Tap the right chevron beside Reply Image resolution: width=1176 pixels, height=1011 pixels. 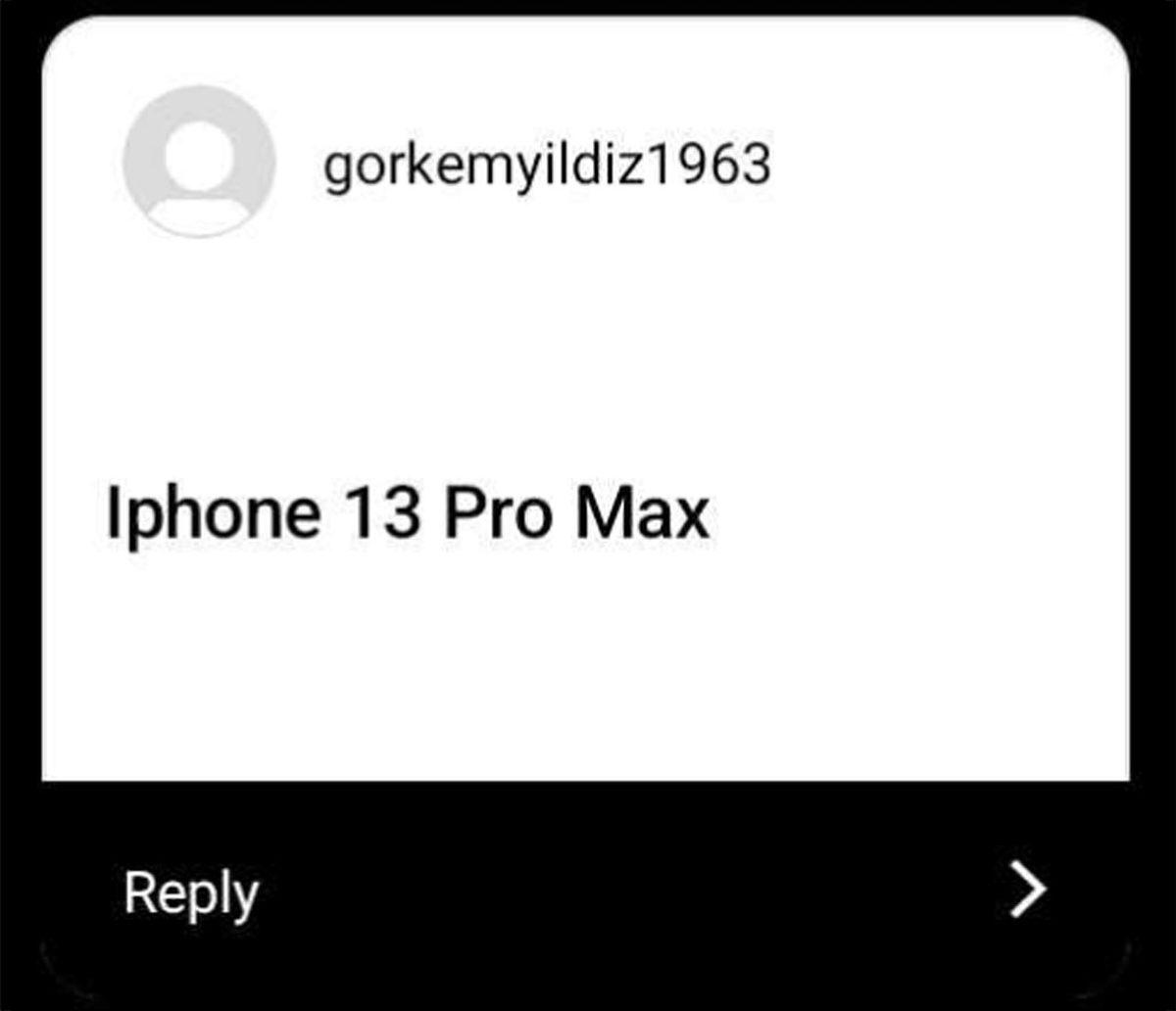click(x=1028, y=891)
